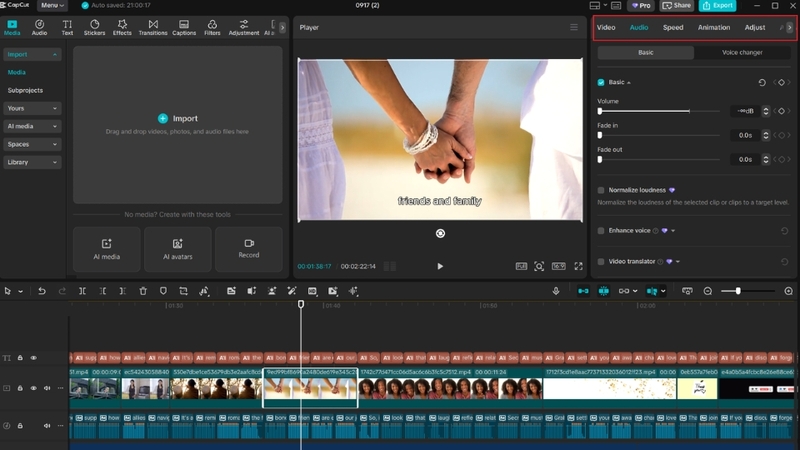Expand the Library section in sidebar
800x450 pixels.
tap(32, 162)
